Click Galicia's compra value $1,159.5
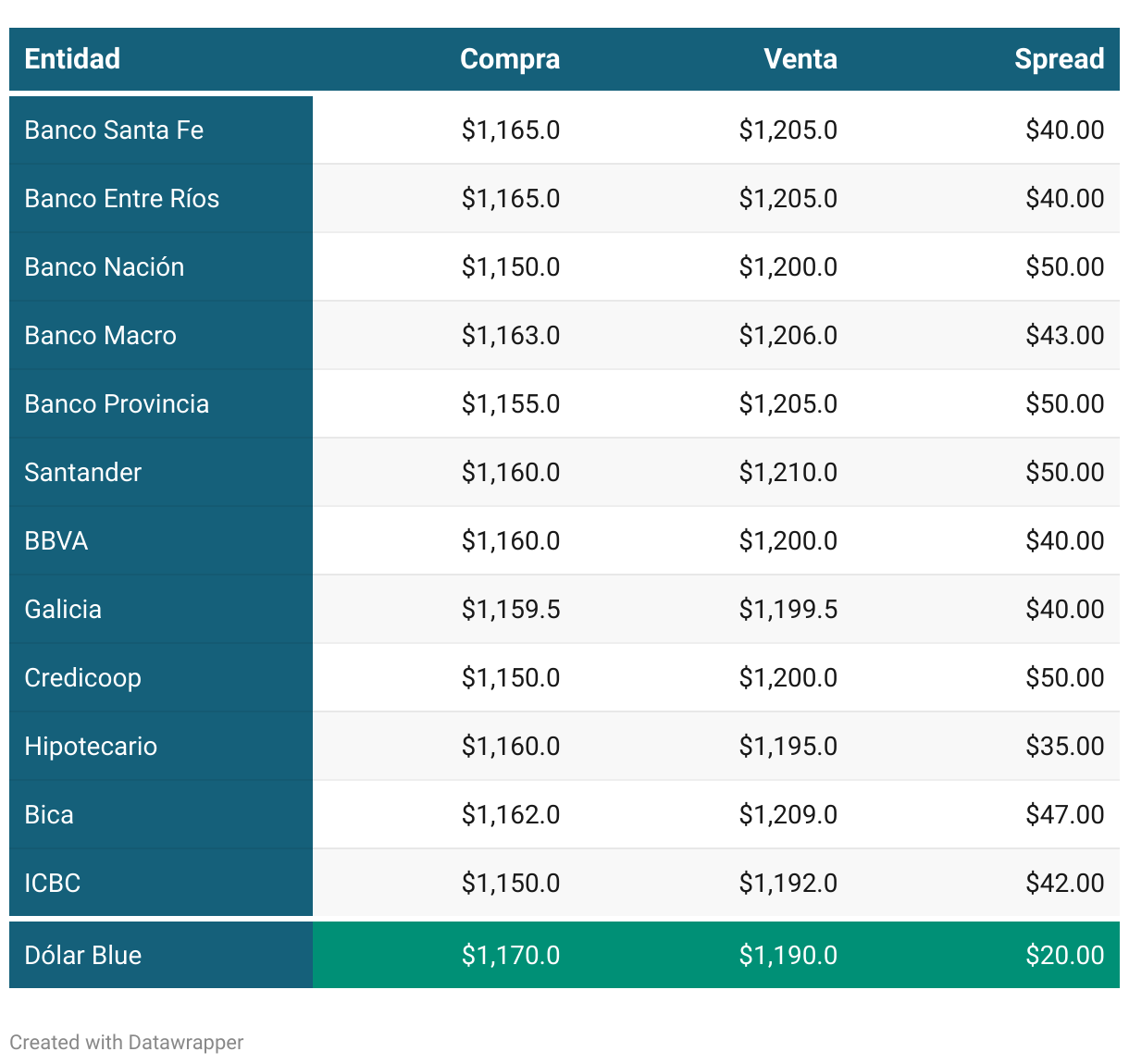 point(510,610)
